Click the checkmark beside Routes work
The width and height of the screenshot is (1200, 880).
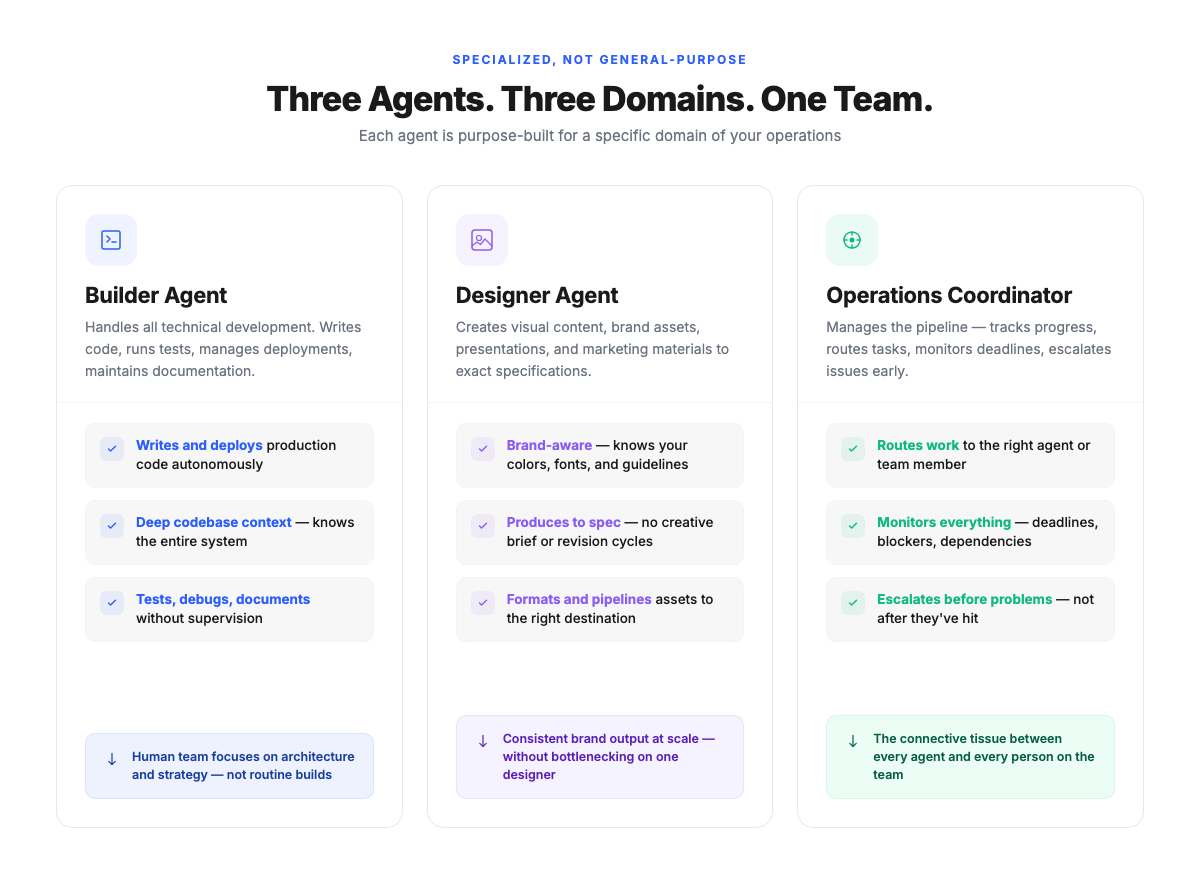(x=853, y=448)
